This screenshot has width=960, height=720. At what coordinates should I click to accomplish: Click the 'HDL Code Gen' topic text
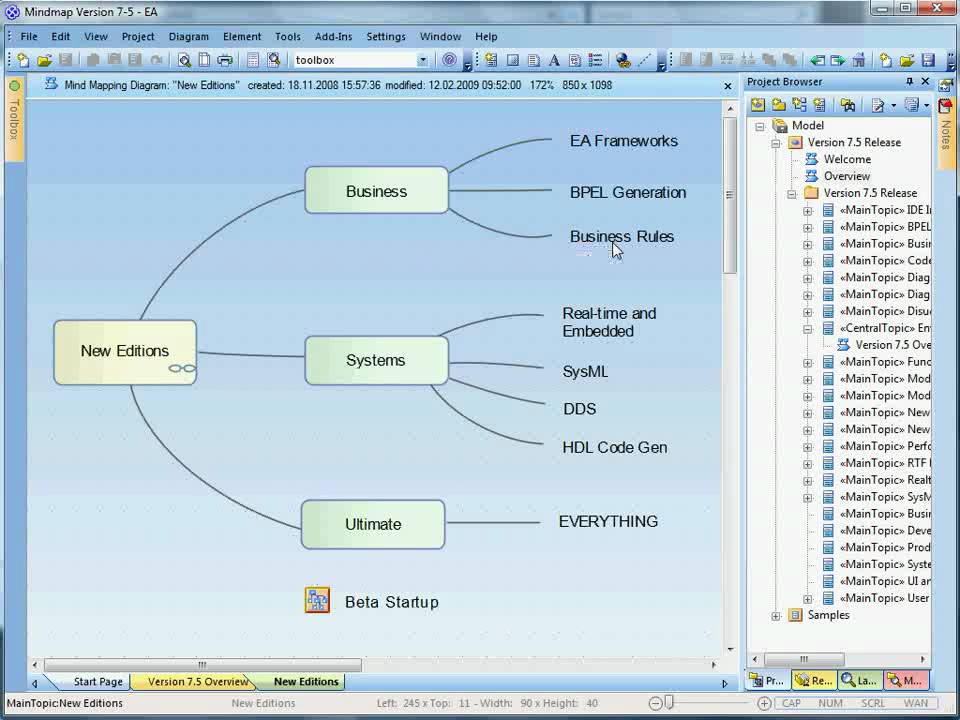click(615, 448)
